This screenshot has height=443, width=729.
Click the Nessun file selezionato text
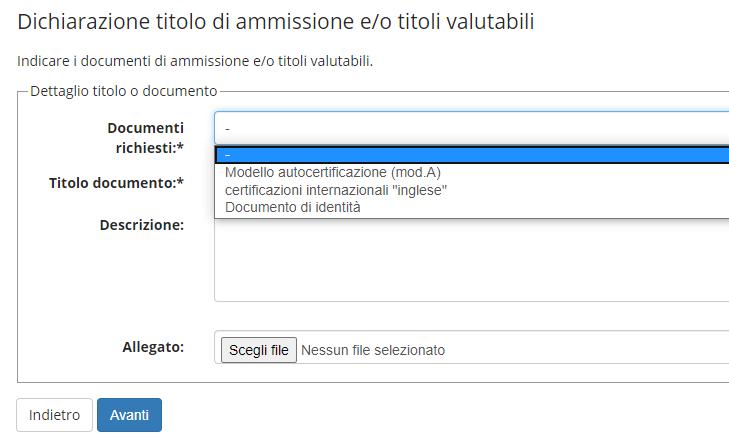coord(373,350)
